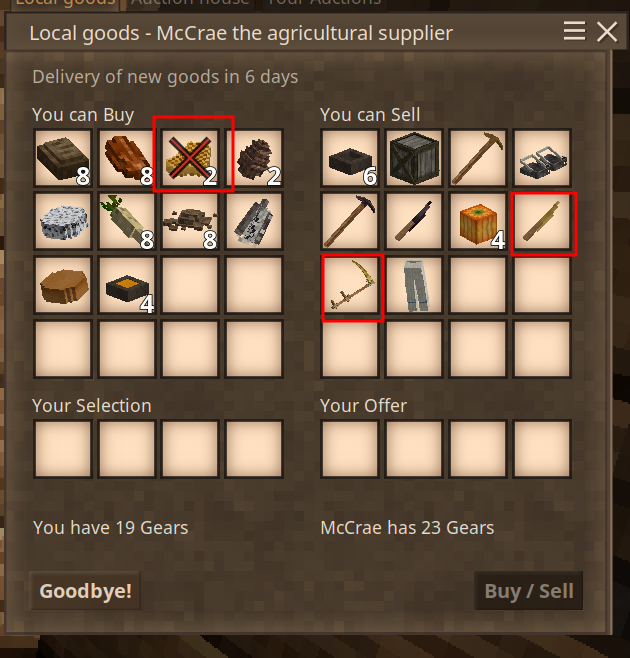Switch to the Auction house tab

click(x=190, y=2)
